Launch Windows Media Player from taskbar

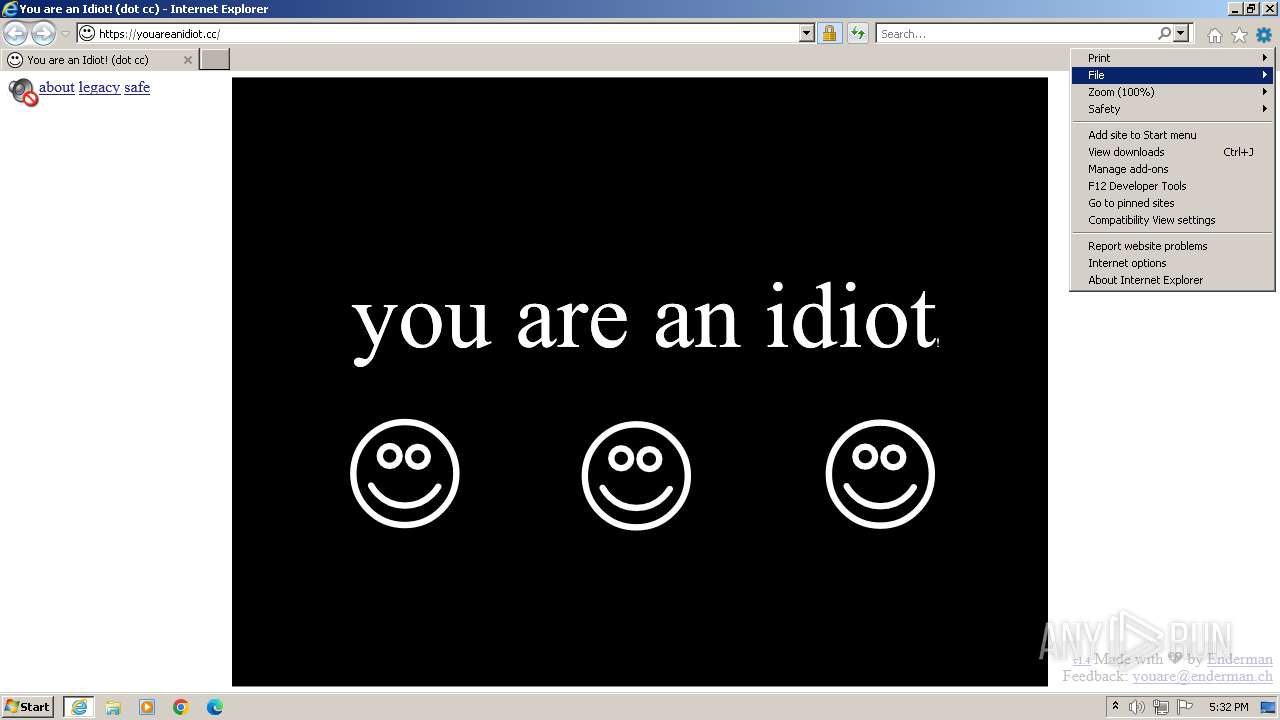click(147, 707)
